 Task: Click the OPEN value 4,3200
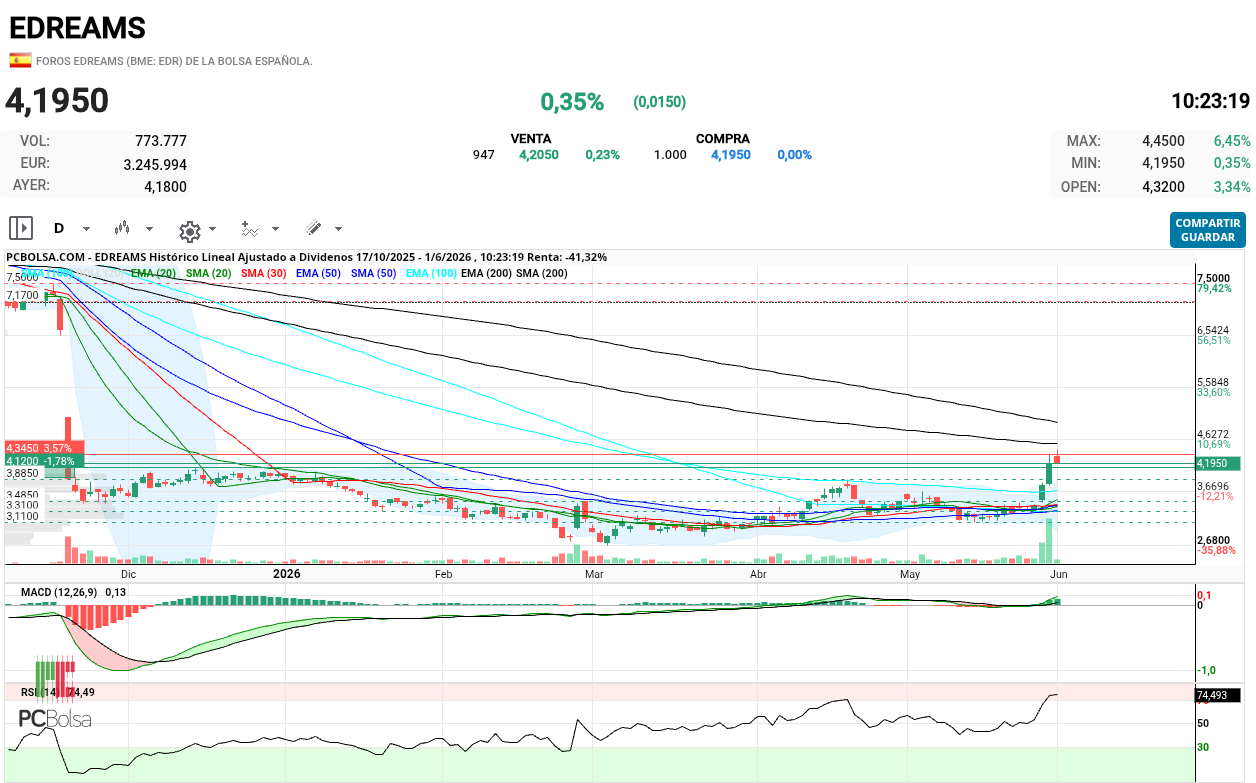point(1163,187)
